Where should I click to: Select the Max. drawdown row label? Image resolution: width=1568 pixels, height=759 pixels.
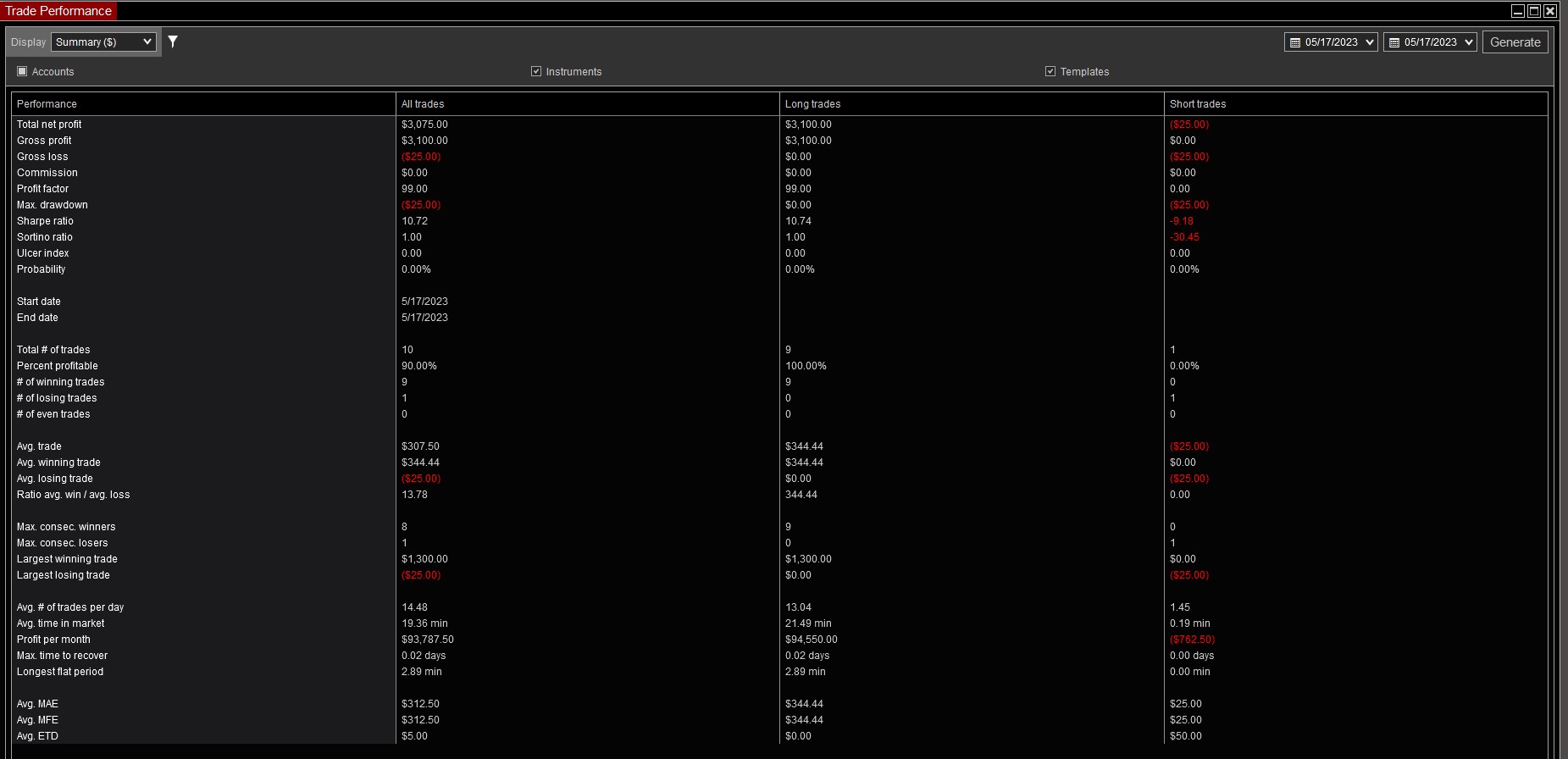point(53,205)
